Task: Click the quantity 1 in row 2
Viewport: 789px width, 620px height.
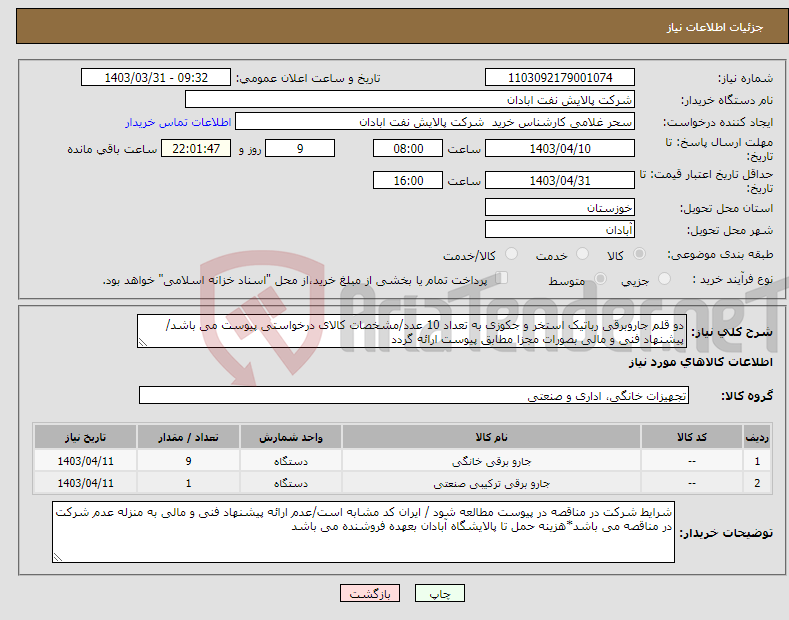Action: coord(188,484)
